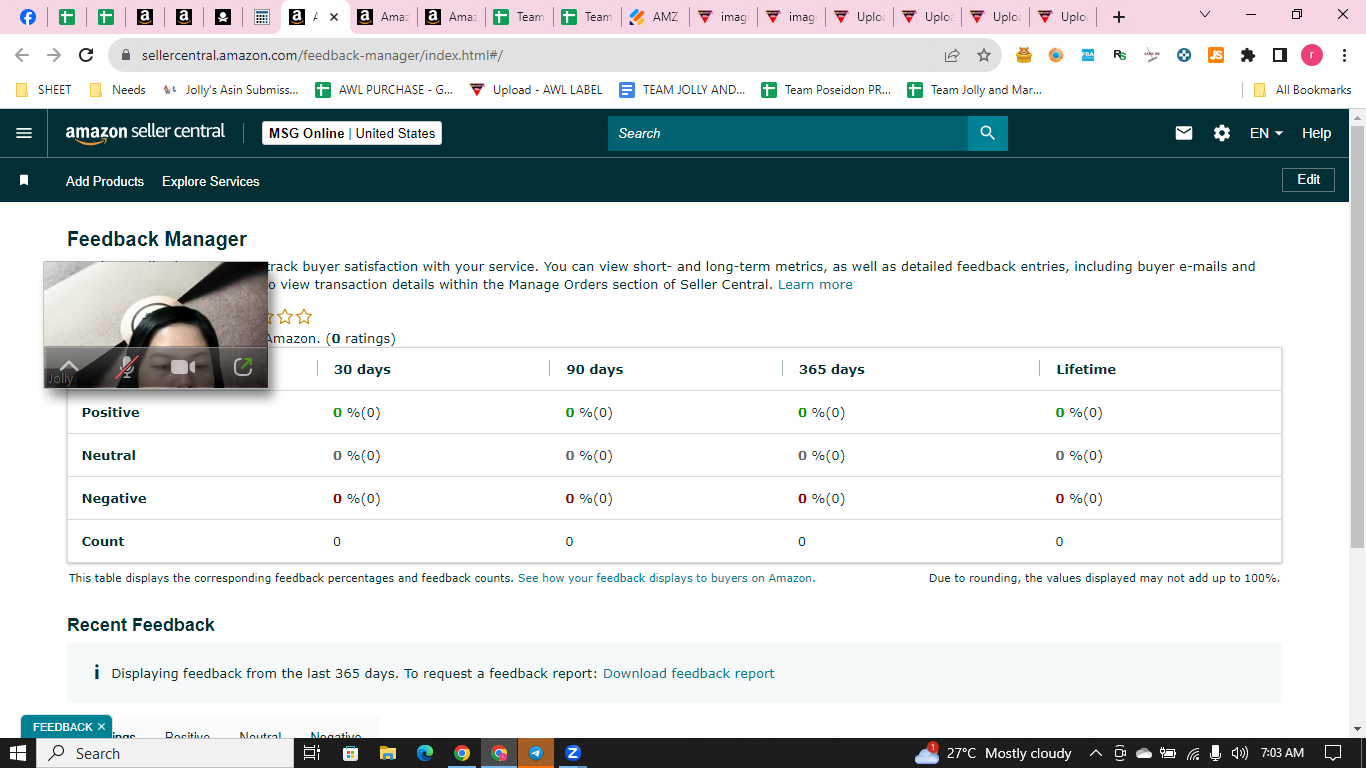Unmute the microphone in video overlay
Screen dimensions: 1366x768
[126, 367]
